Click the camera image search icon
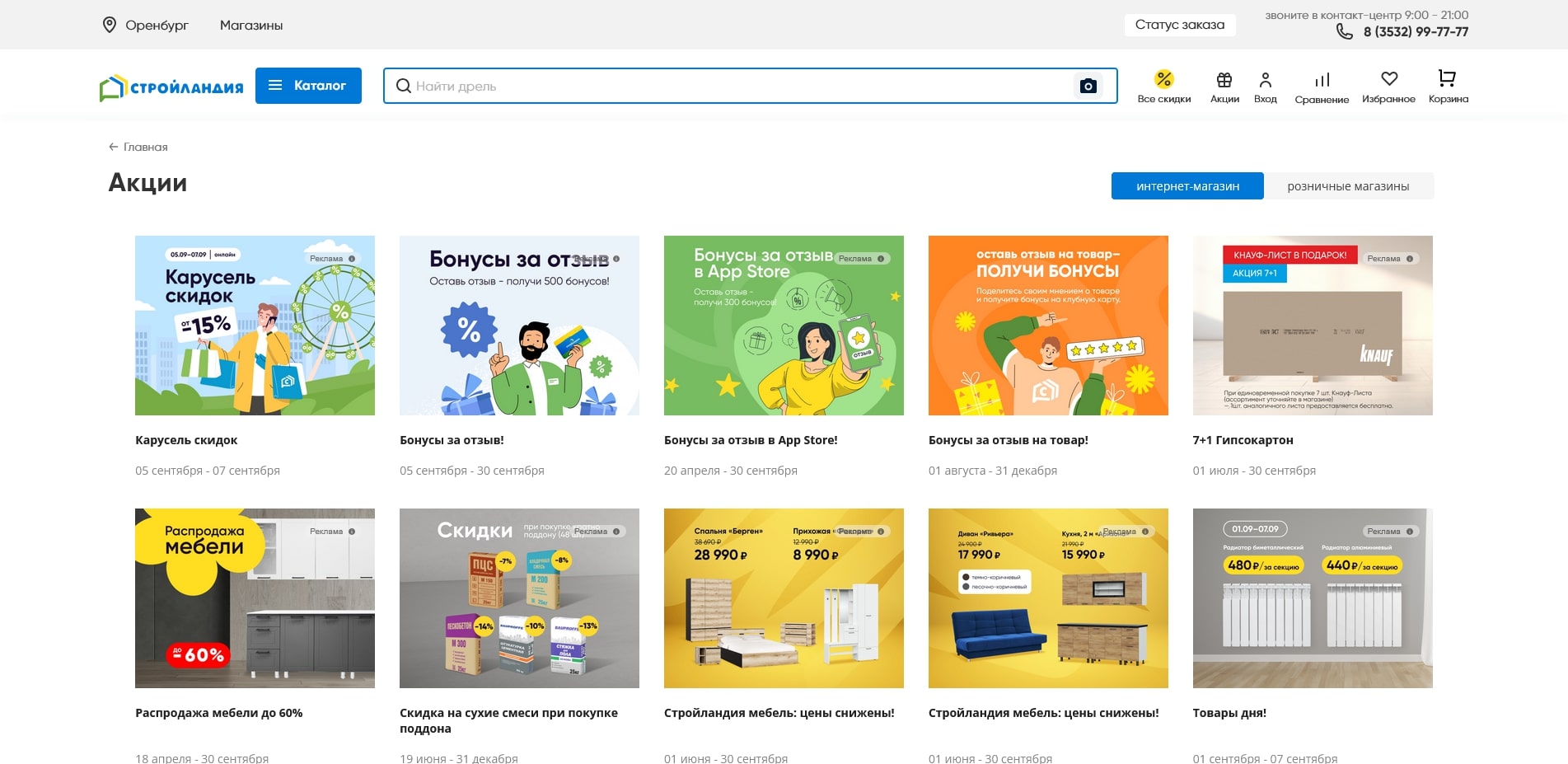 1088,86
